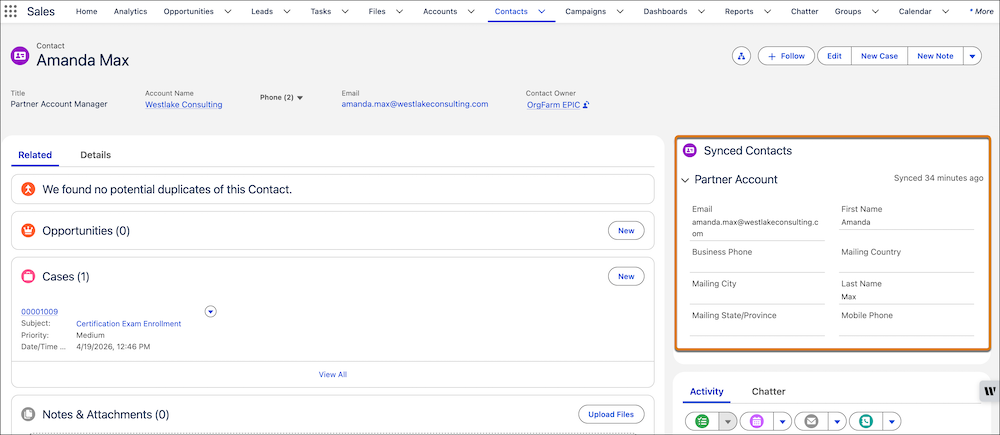Image resolution: width=1000 pixels, height=435 pixels.
Task: Open the Accounts nav dropdown arrow
Action: click(x=471, y=11)
